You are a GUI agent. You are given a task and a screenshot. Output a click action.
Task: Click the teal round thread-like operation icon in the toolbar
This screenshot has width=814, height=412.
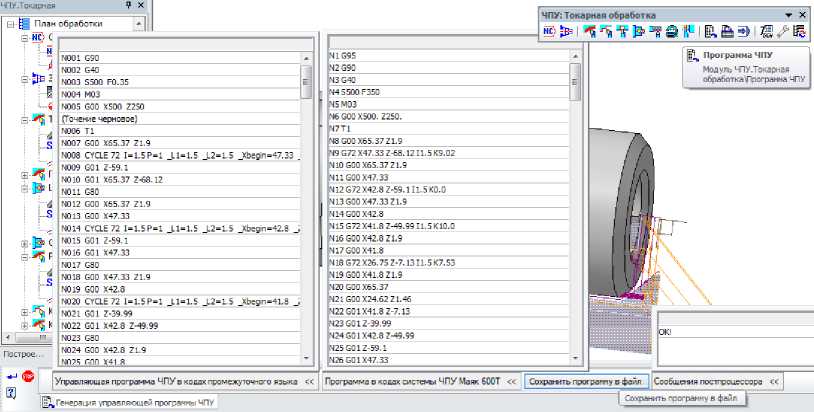[x=672, y=32]
